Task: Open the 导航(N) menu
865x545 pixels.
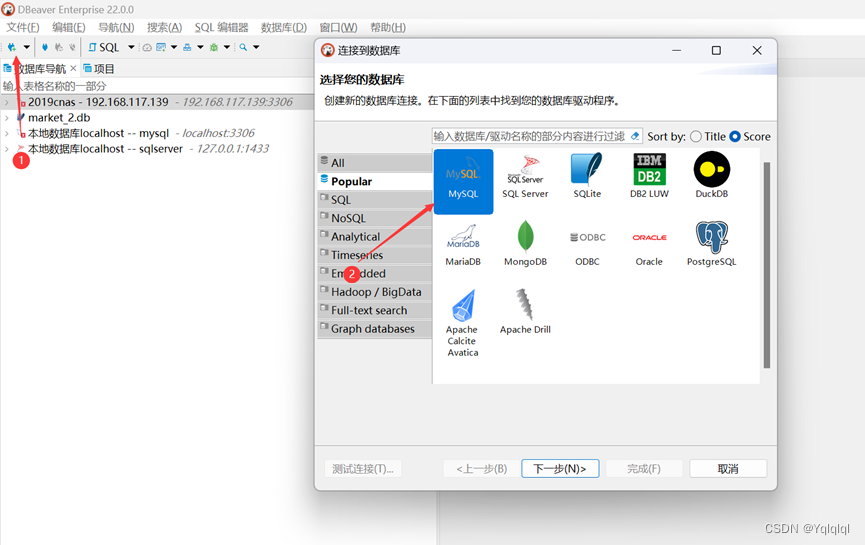Action: point(116,28)
